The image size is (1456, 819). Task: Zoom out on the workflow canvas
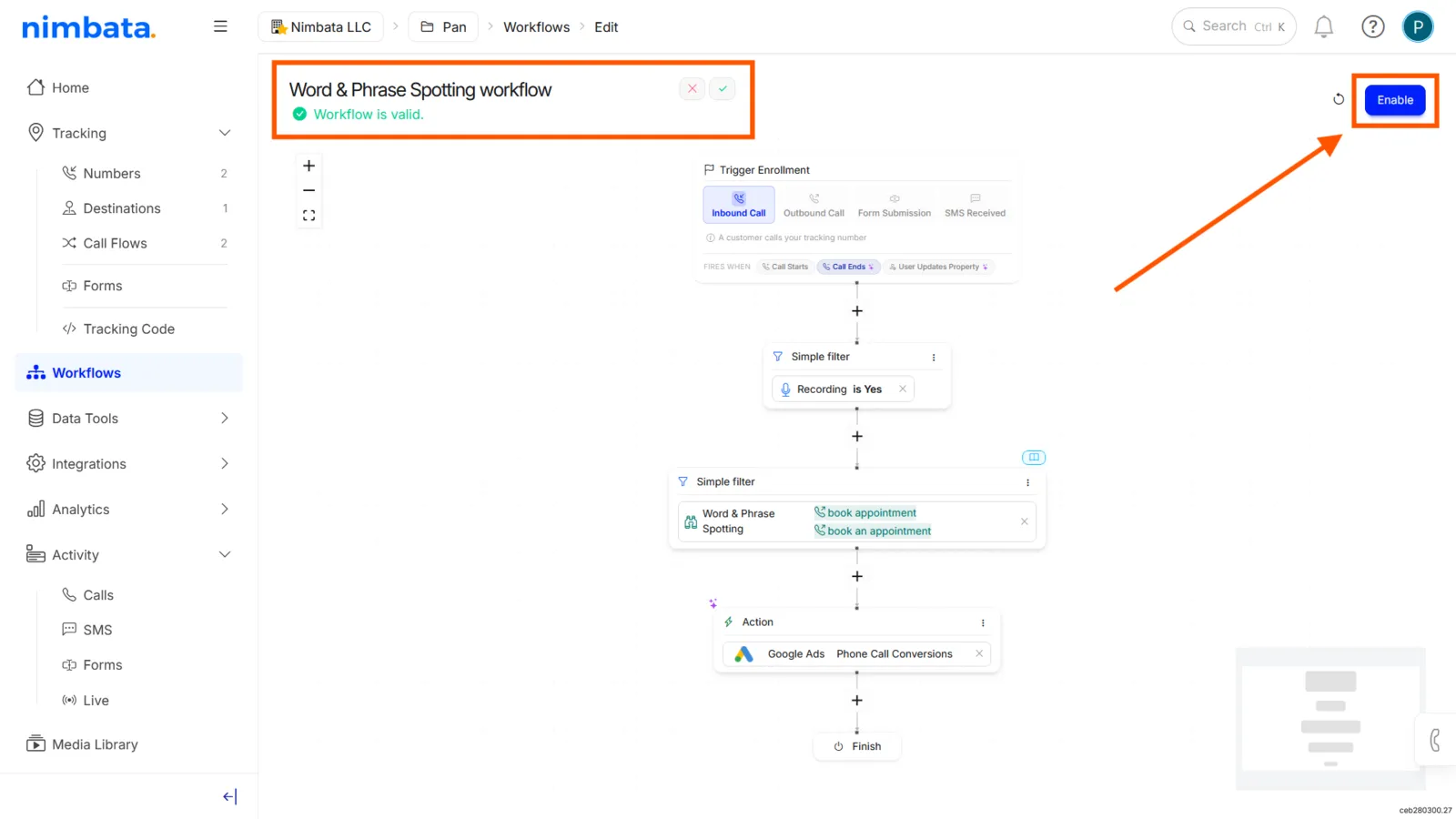click(309, 190)
